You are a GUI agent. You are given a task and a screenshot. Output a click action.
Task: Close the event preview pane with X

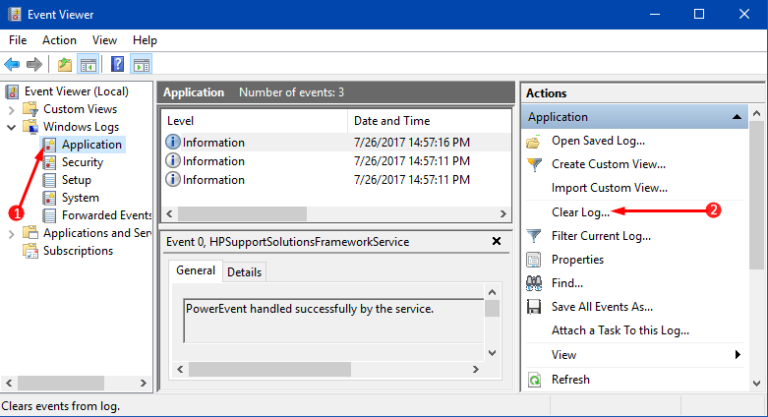click(x=496, y=241)
